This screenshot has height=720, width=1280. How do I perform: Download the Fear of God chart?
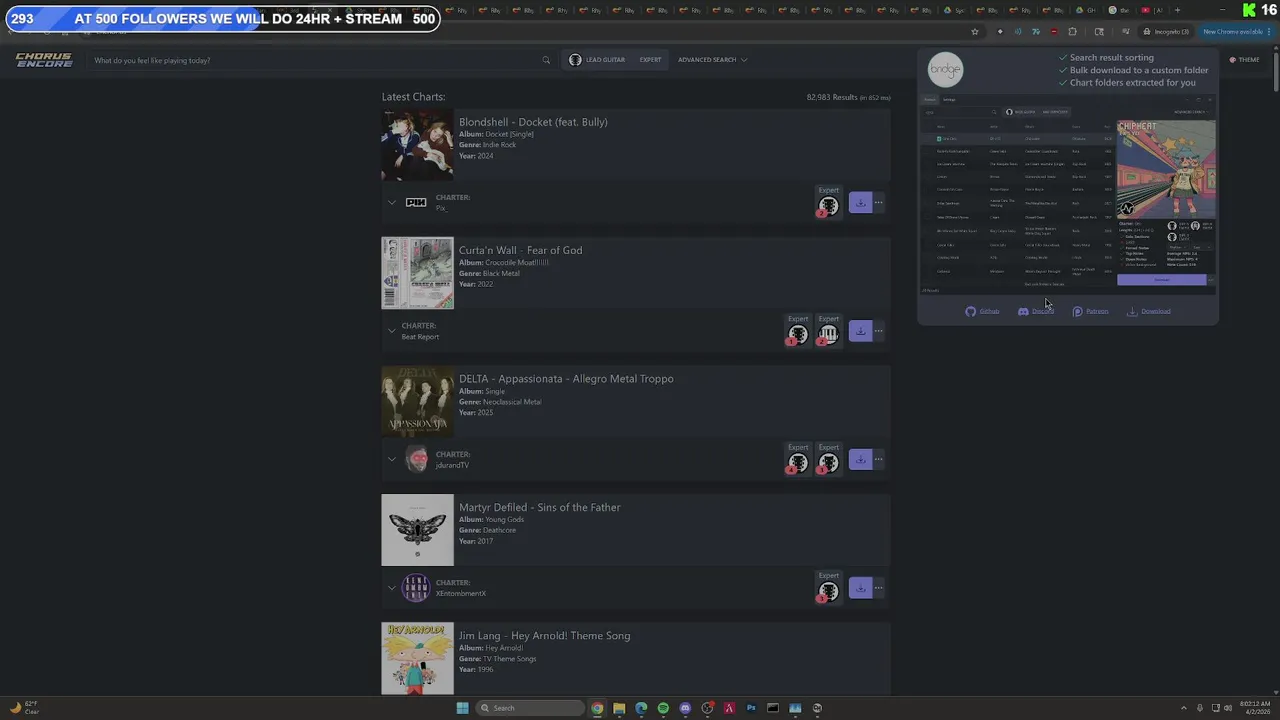click(x=860, y=331)
